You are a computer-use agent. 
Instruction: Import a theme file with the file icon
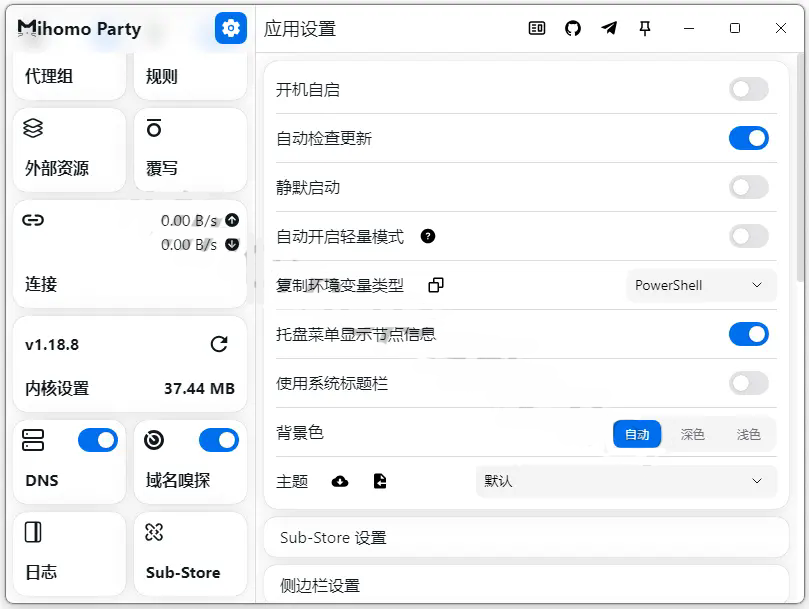[380, 481]
